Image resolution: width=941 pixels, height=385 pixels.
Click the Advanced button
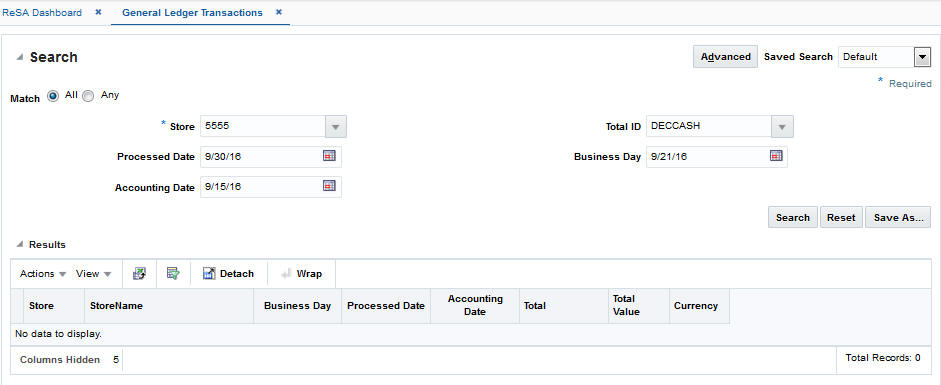click(726, 57)
